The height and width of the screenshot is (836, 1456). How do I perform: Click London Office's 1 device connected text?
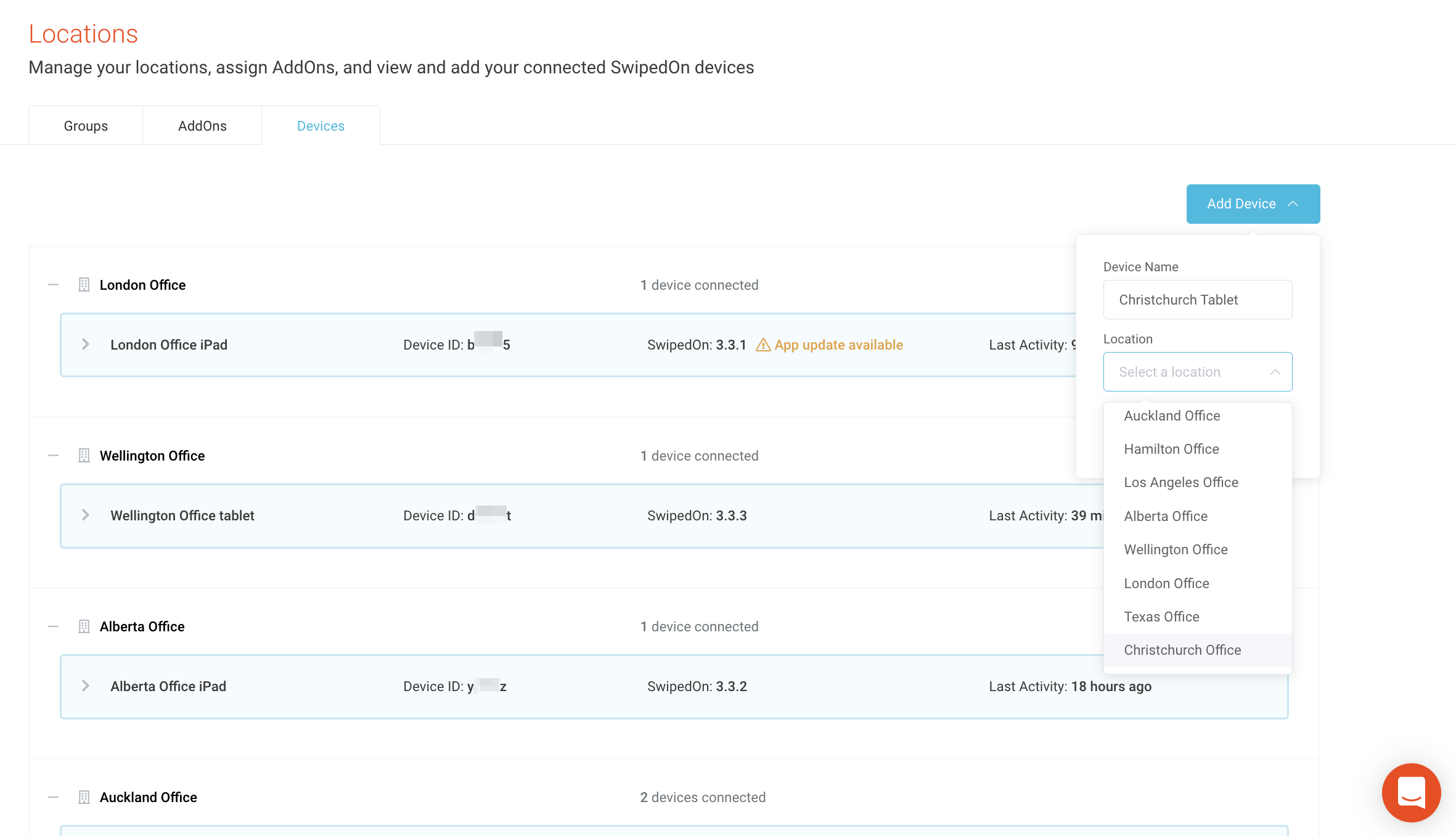pos(699,285)
